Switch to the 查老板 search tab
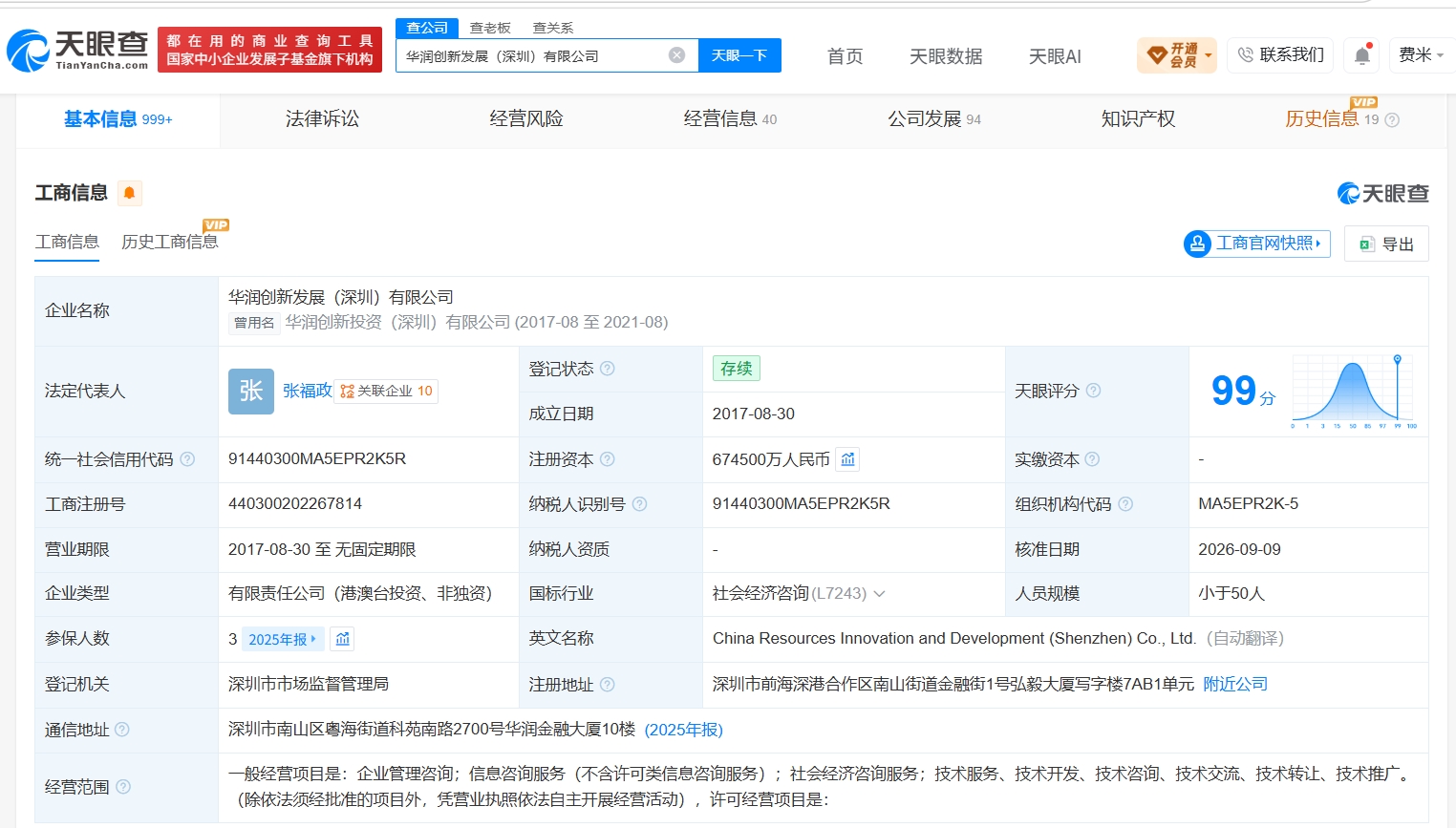 pos(490,29)
